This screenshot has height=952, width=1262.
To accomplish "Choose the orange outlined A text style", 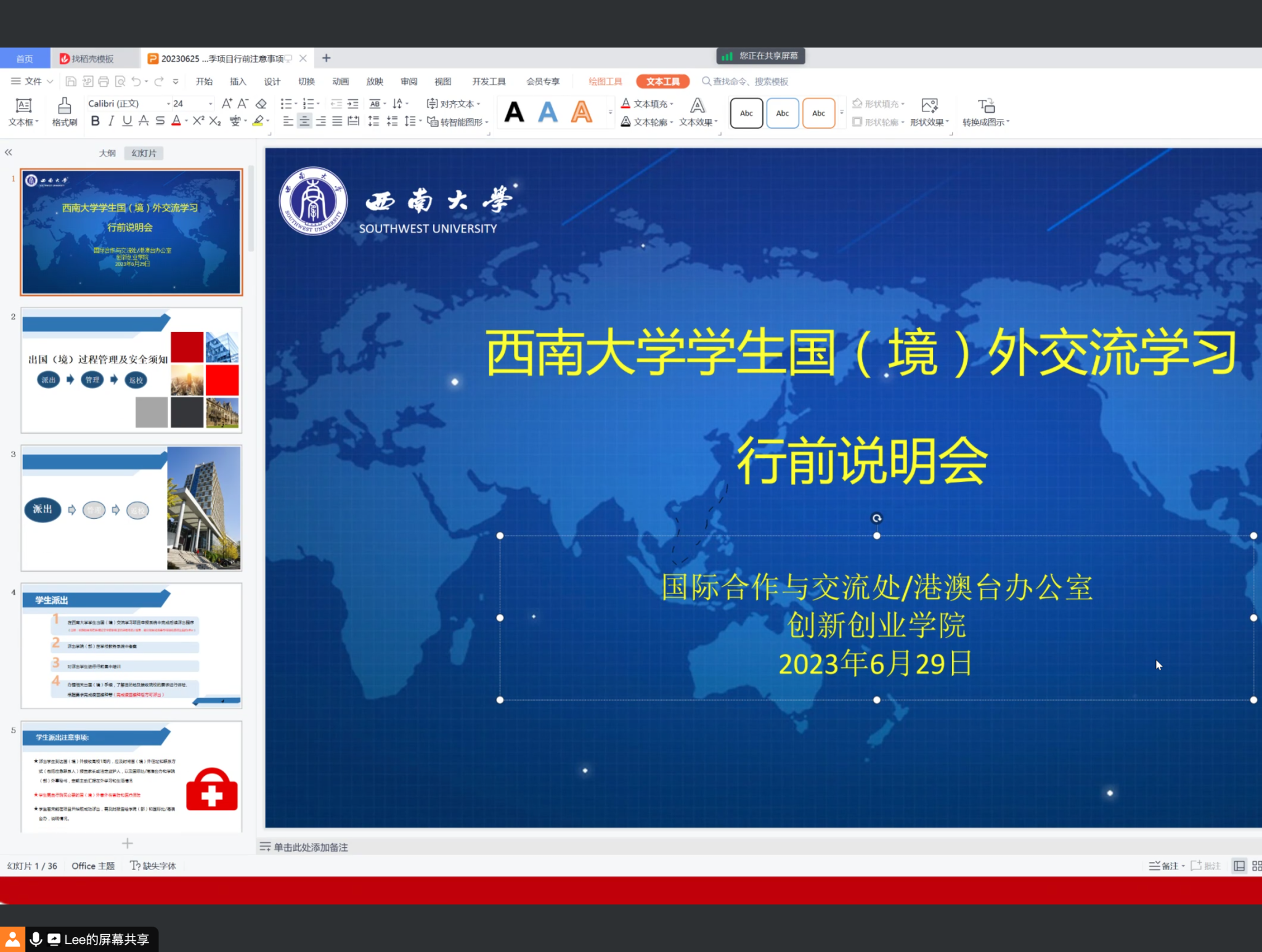I will [581, 112].
